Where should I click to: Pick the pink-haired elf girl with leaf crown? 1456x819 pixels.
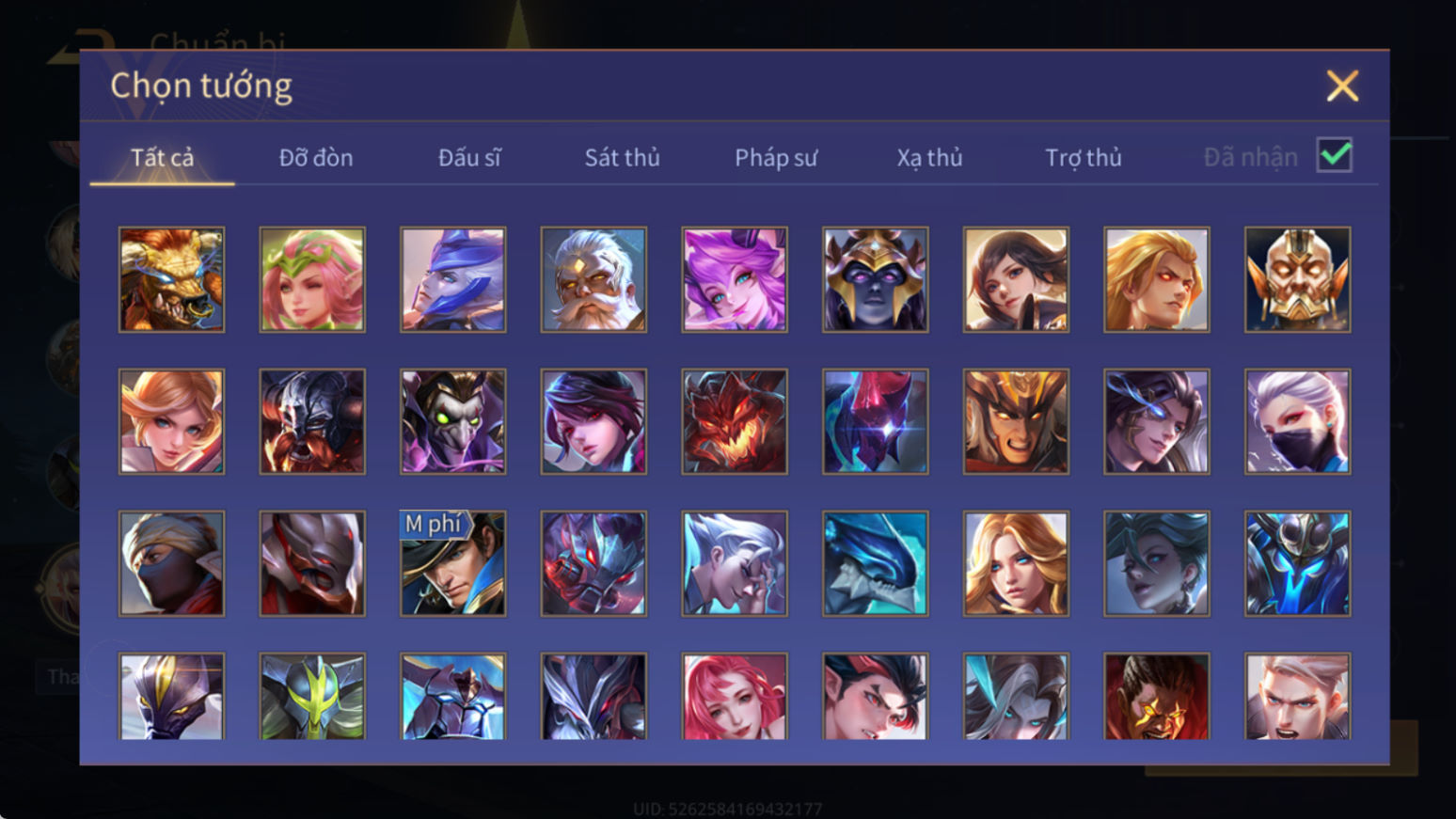(x=312, y=279)
